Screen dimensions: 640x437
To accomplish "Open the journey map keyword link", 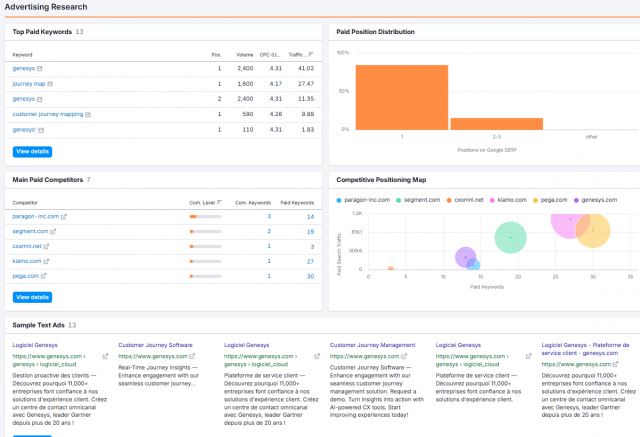I will [x=29, y=84].
